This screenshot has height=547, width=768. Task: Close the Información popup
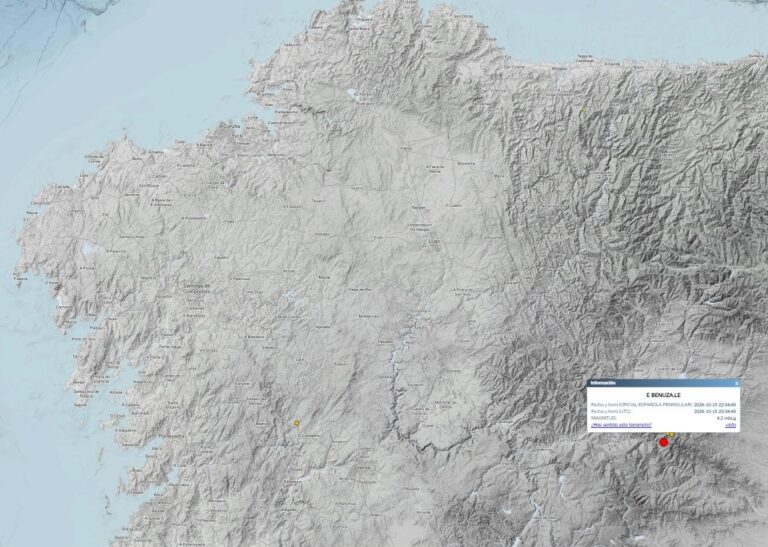737,383
